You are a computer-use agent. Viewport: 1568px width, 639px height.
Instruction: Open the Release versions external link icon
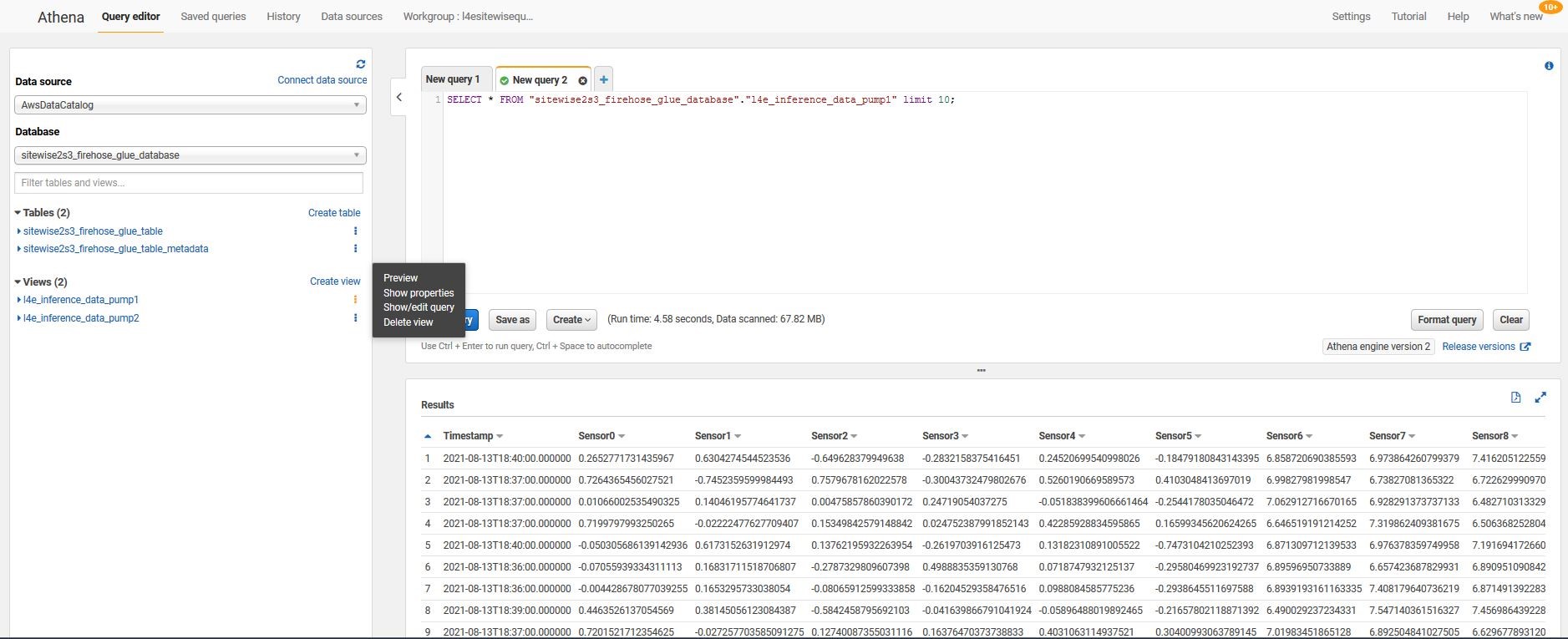pos(1525,347)
